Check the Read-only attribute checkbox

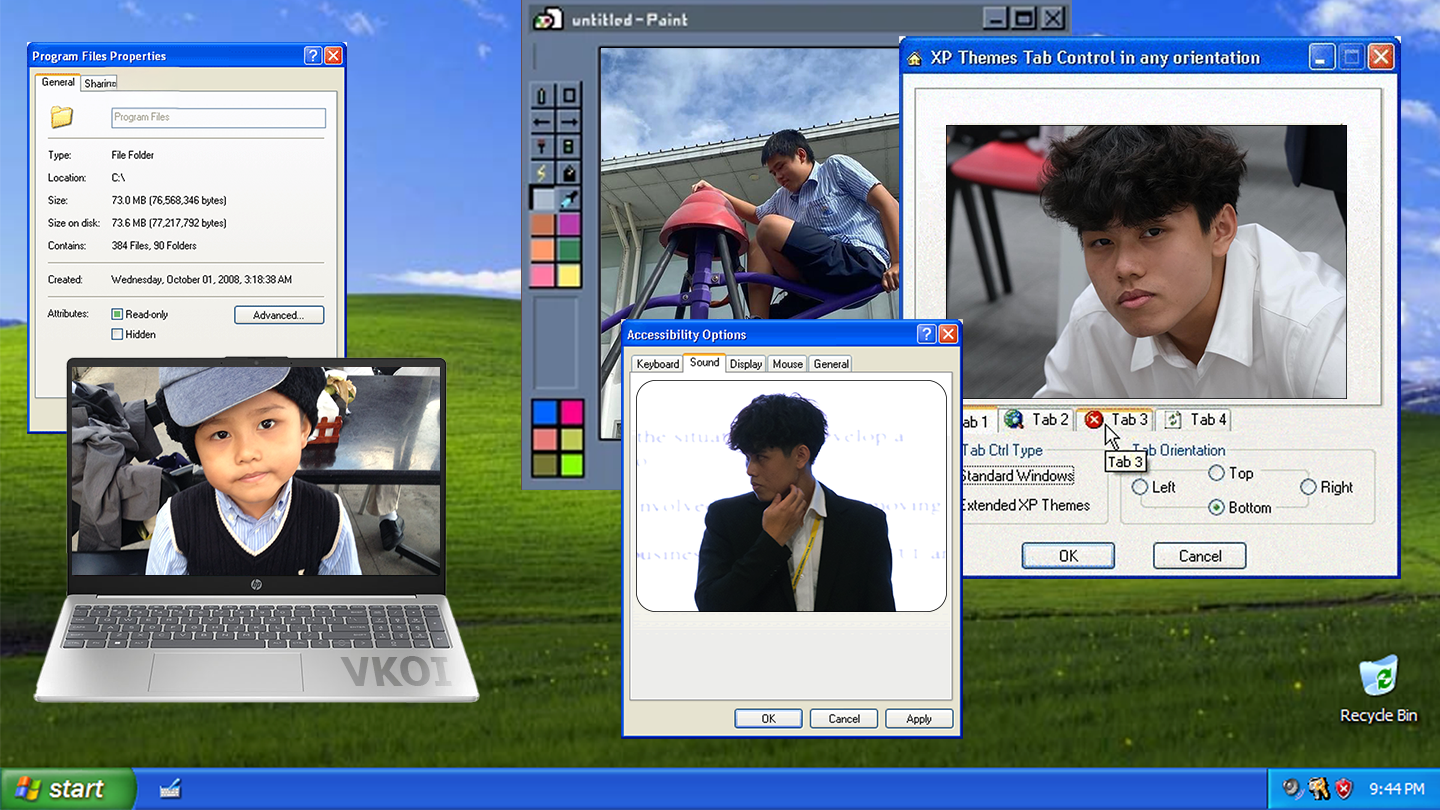117,314
